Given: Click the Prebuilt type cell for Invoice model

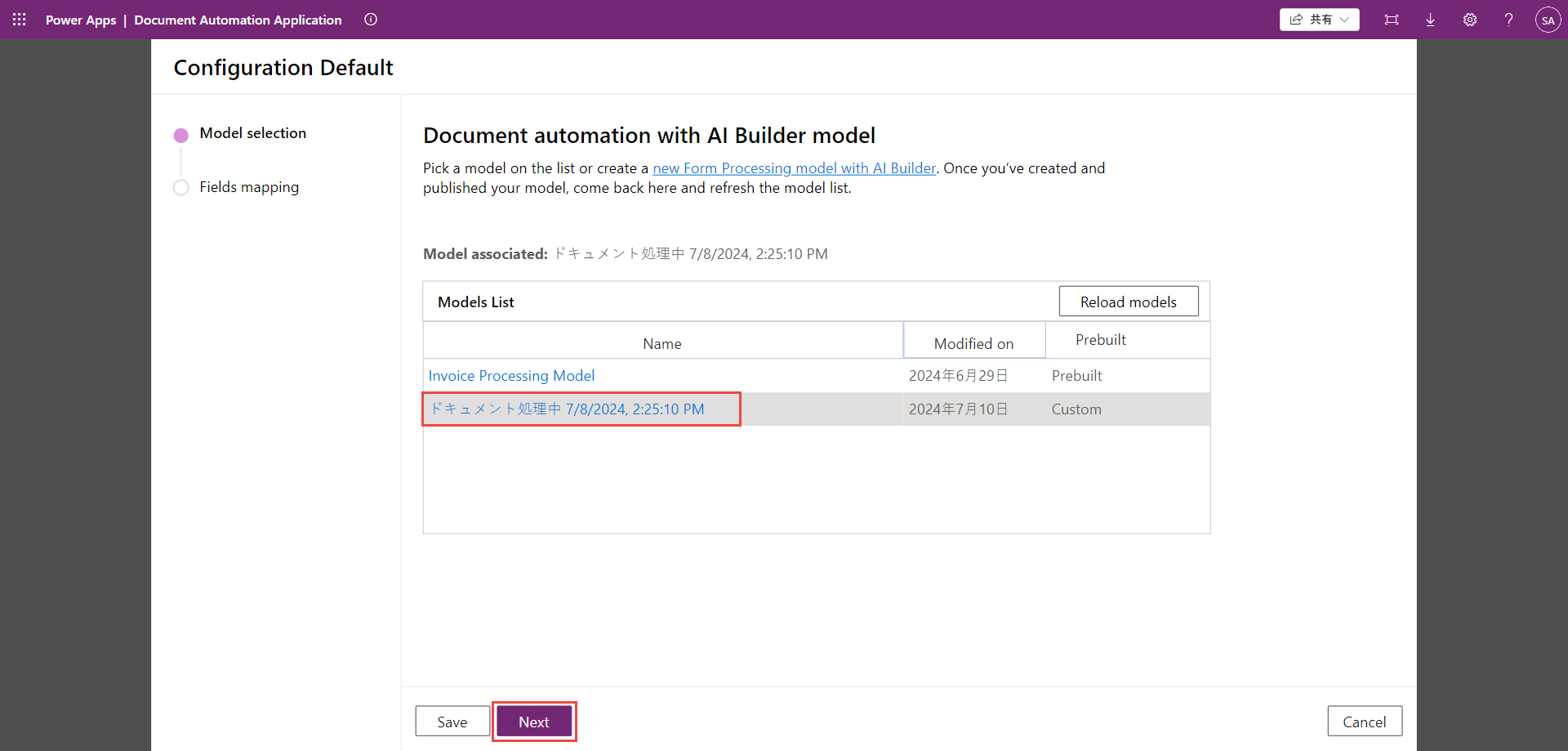Looking at the screenshot, I should [1076, 376].
